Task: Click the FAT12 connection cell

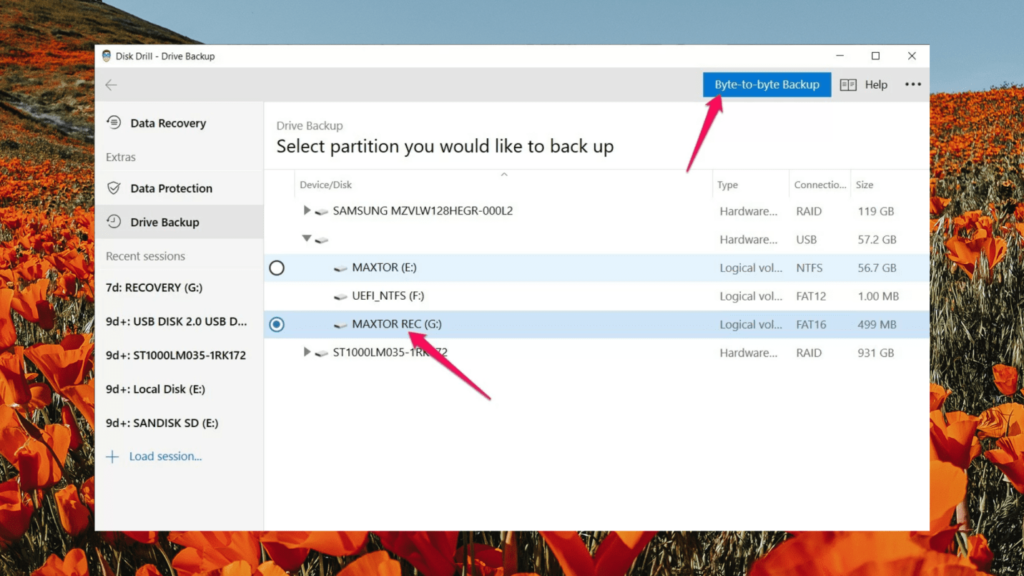Action: coord(811,296)
